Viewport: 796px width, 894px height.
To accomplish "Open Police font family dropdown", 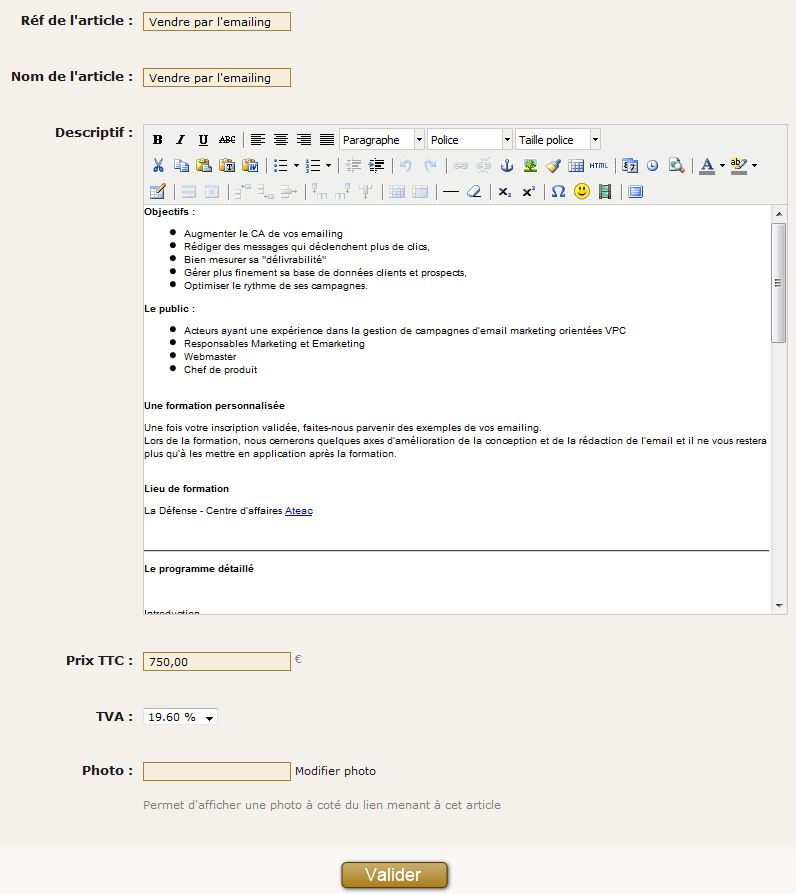I will click(470, 140).
